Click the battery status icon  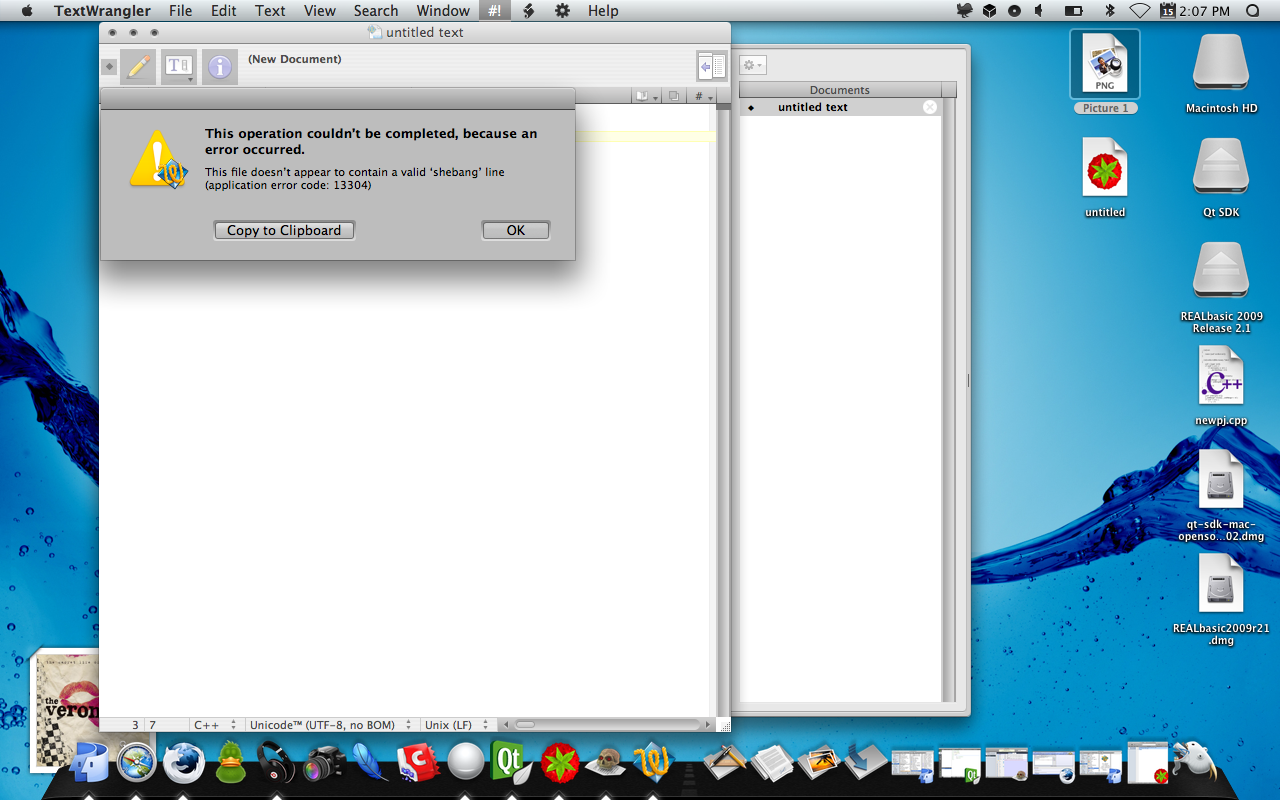(x=1074, y=11)
